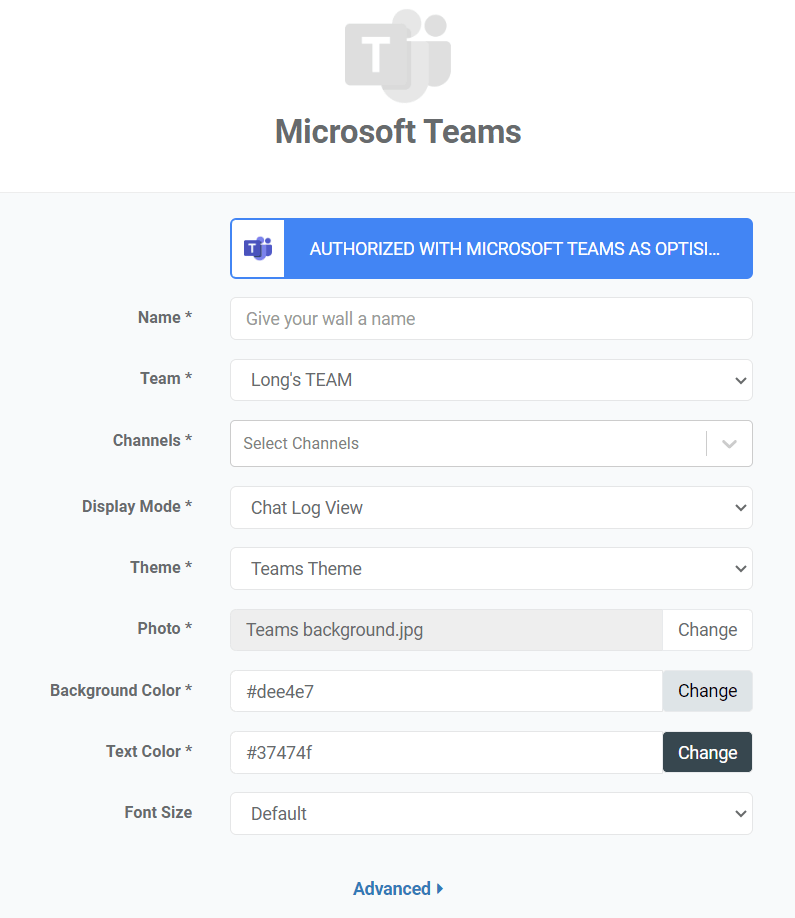Expand the Advanced section

click(x=397, y=888)
